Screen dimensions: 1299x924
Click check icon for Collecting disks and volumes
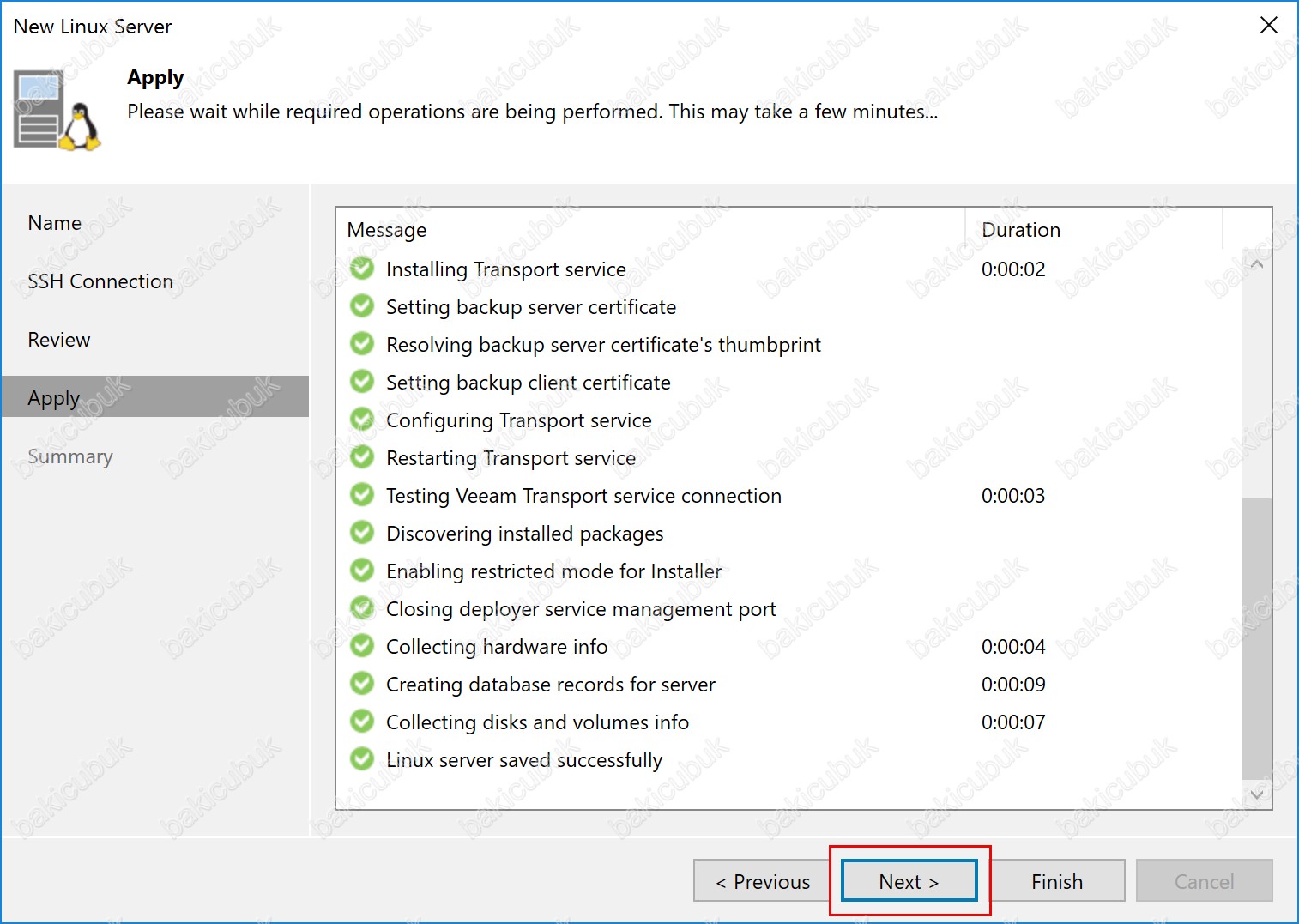pos(362,722)
